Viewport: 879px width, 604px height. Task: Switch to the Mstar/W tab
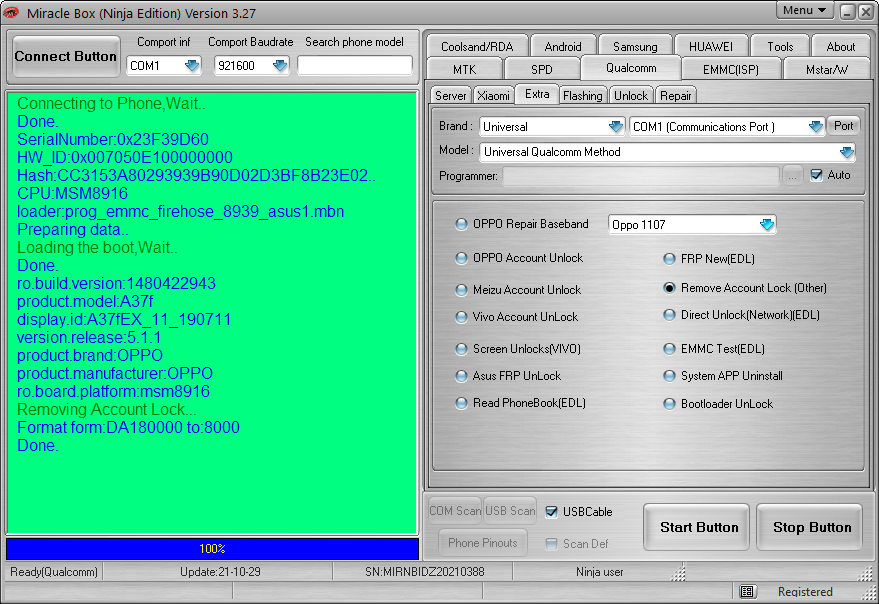[x=826, y=70]
